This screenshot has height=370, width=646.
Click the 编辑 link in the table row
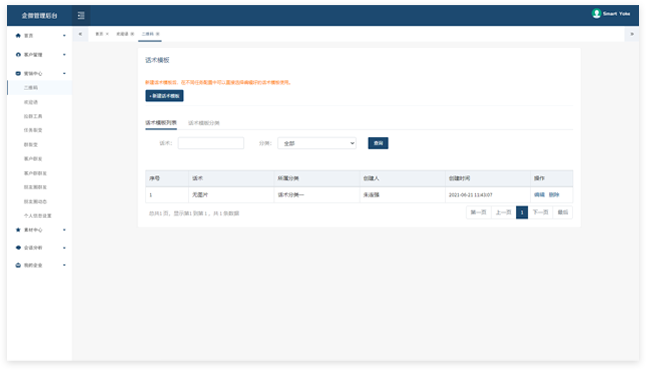point(539,194)
